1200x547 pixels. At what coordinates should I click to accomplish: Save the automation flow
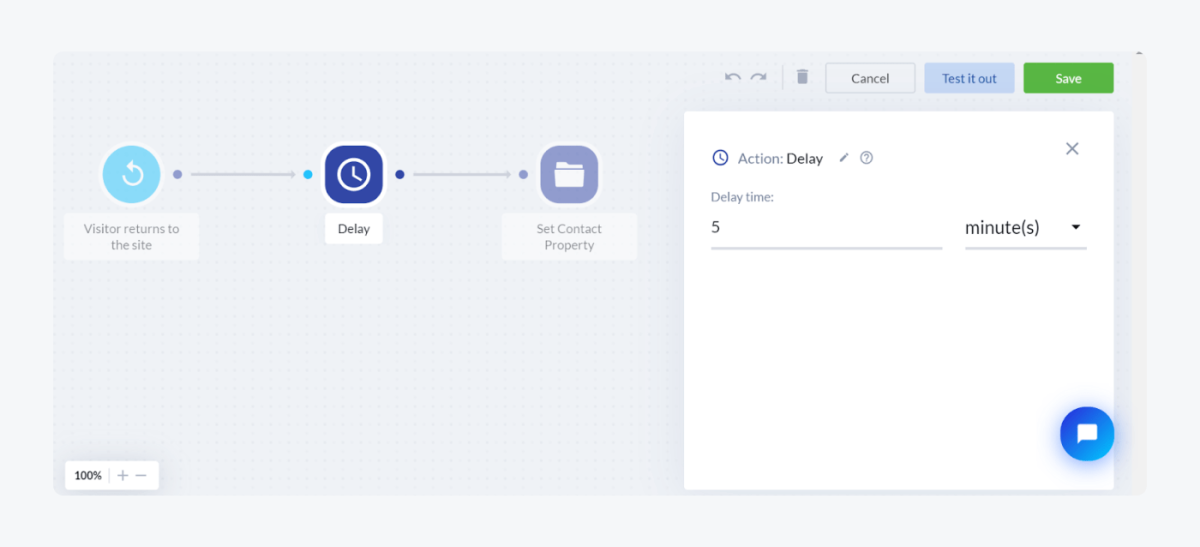tap(1068, 78)
